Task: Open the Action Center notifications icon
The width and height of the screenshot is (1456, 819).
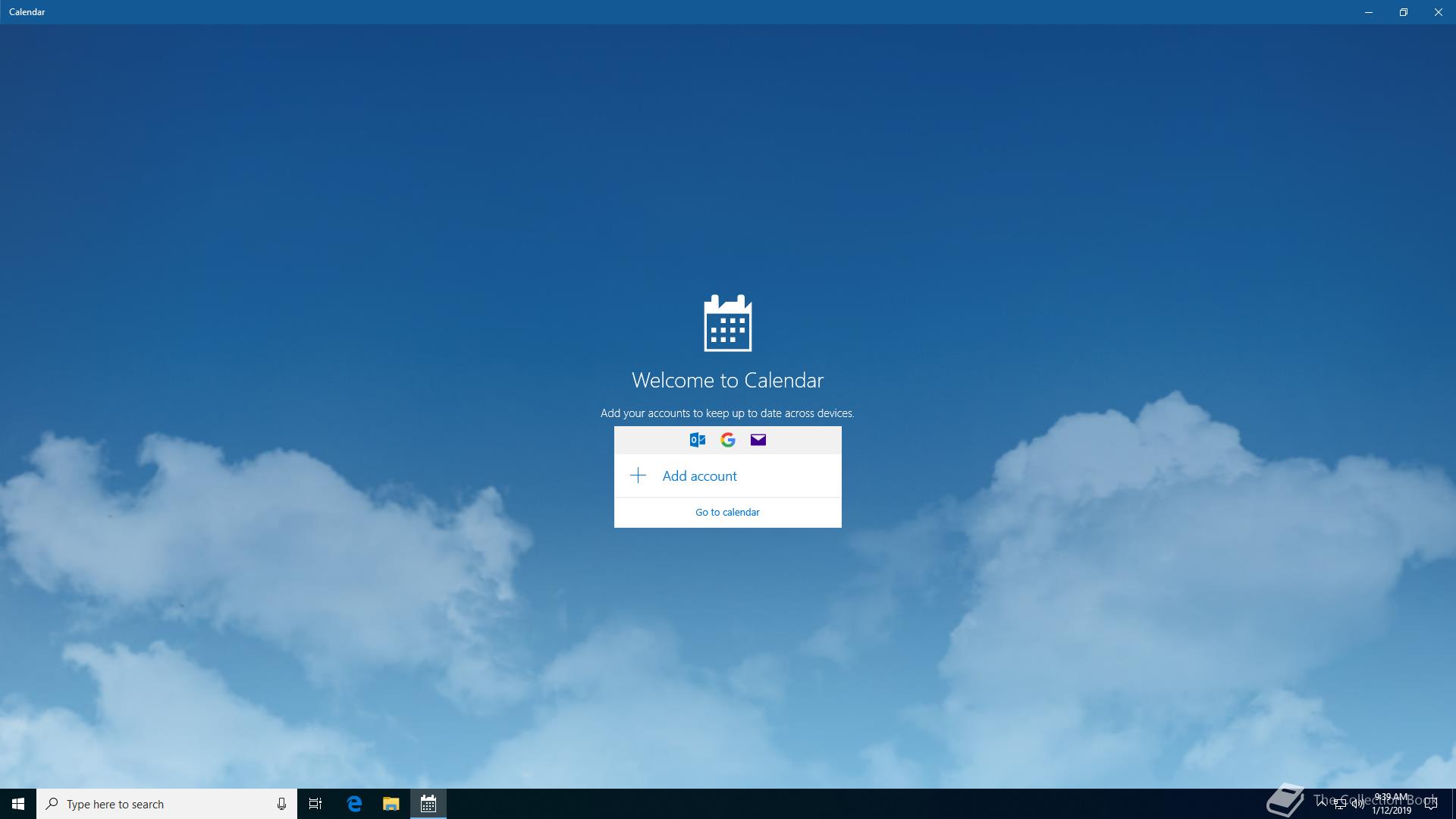Action: (x=1431, y=804)
